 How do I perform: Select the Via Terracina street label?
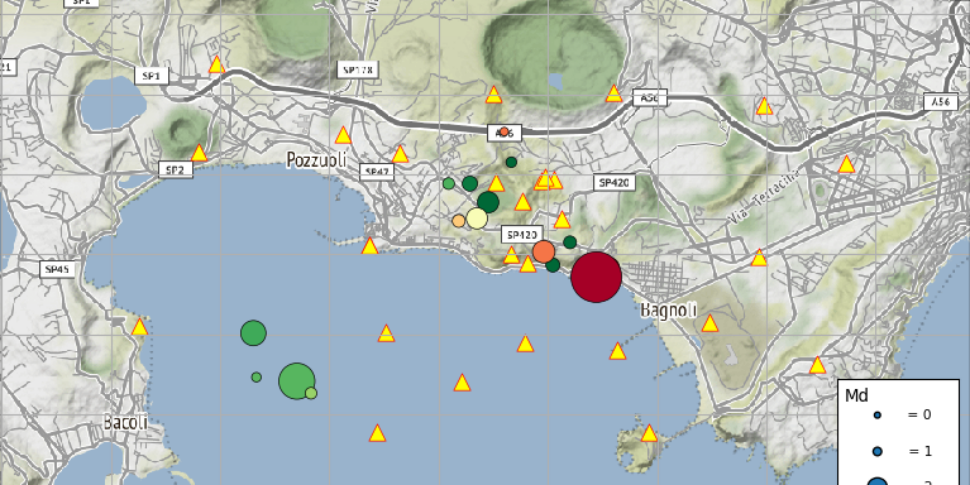(x=766, y=196)
